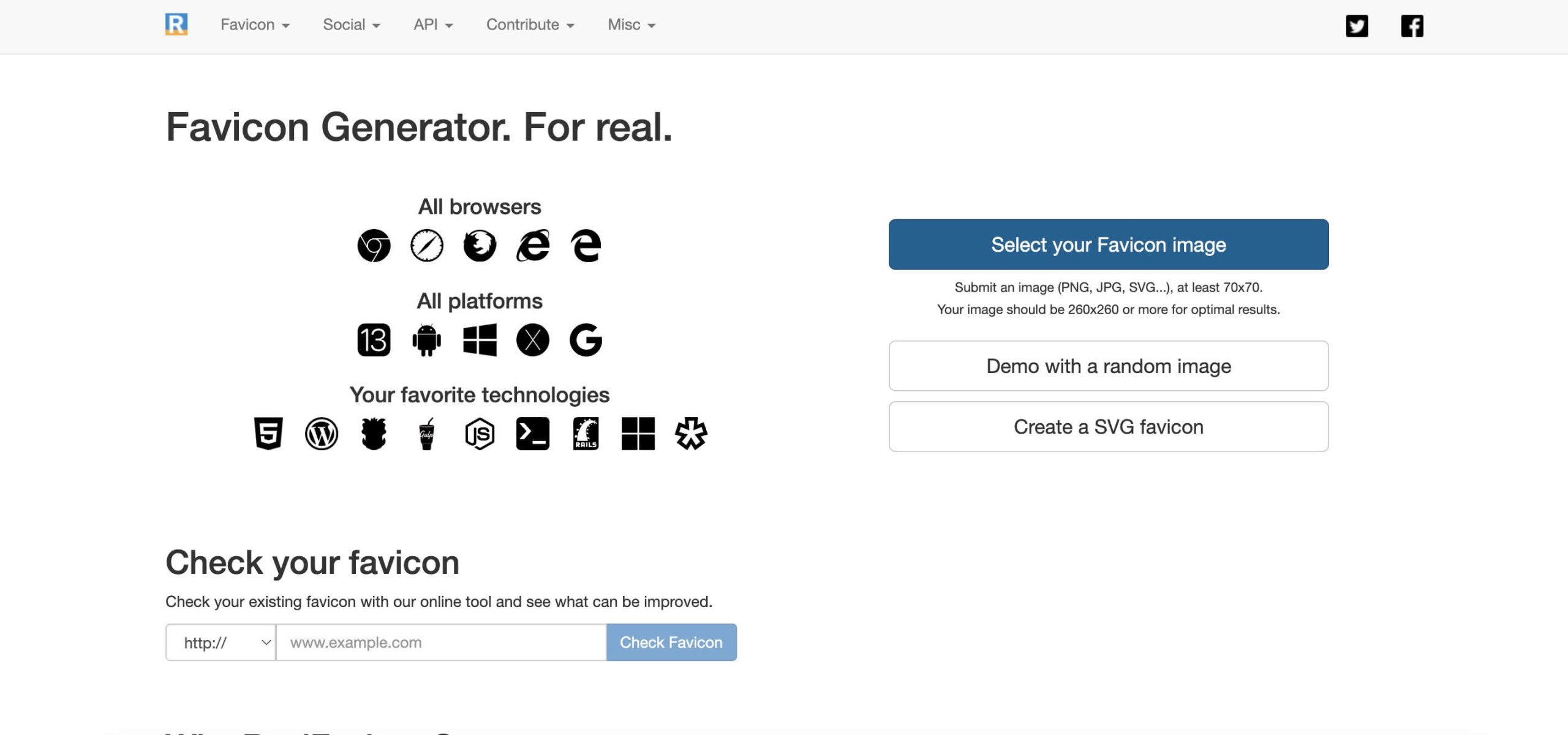Open the Social menu
The width and height of the screenshot is (1568, 735).
[x=352, y=24]
